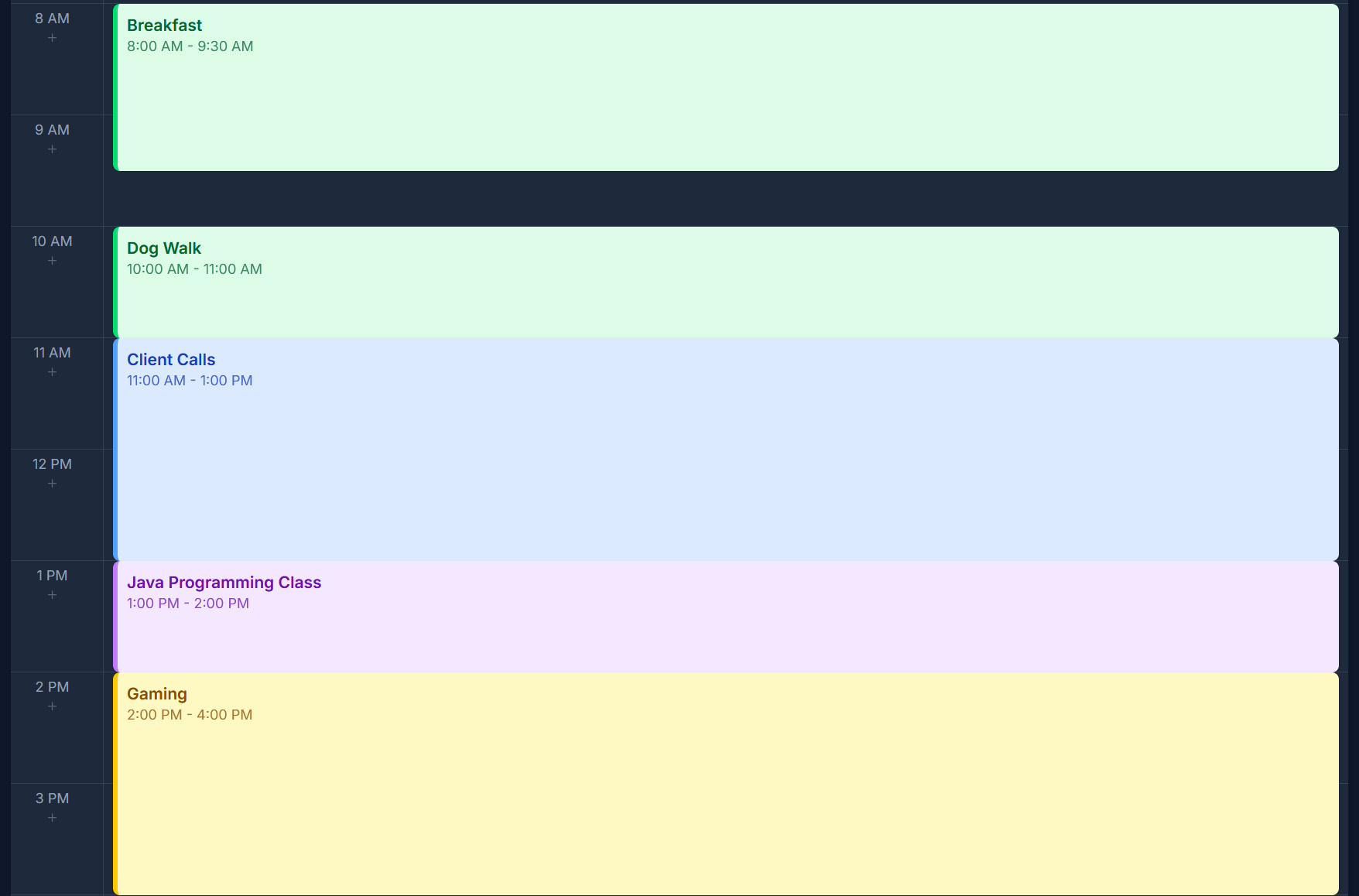Click the plus button next to 11 AM

(x=52, y=371)
